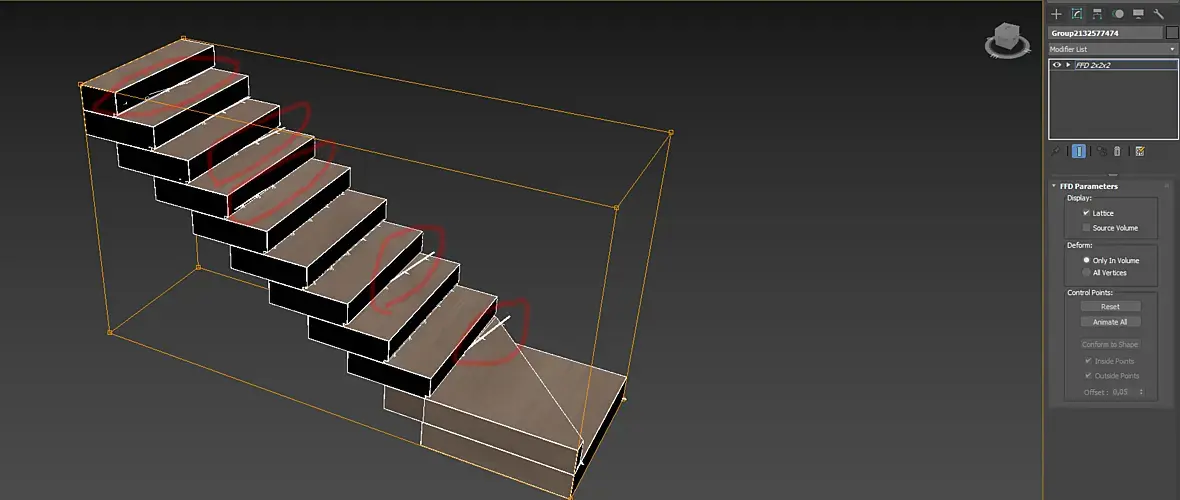Open the Create panel tab
1180x500 pixels.
tap(1057, 14)
